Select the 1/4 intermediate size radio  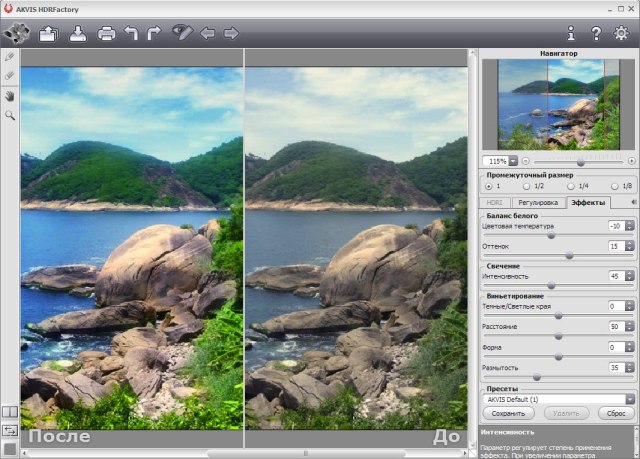click(571, 186)
